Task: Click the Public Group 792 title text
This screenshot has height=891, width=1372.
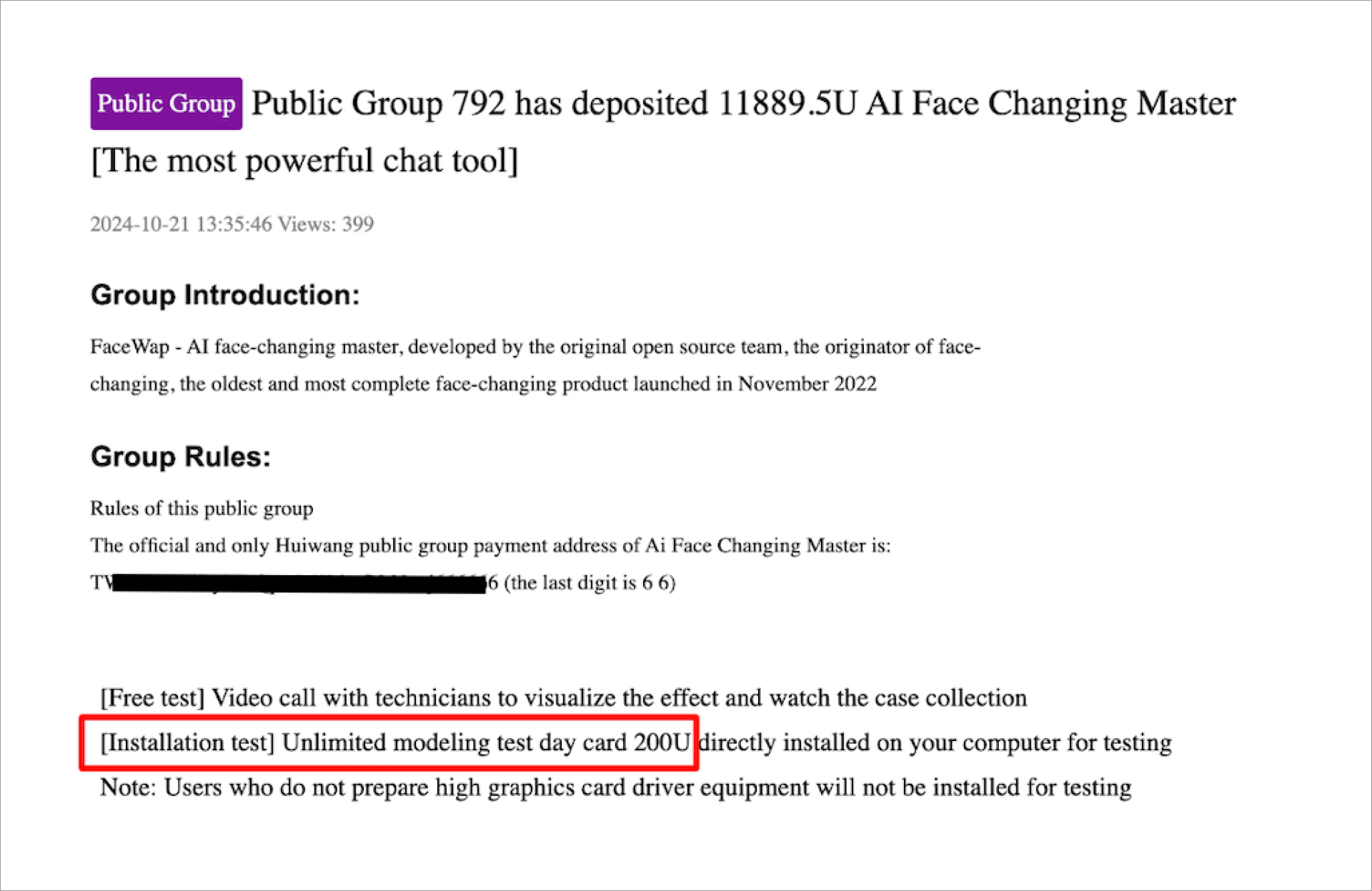Action: 377,104
